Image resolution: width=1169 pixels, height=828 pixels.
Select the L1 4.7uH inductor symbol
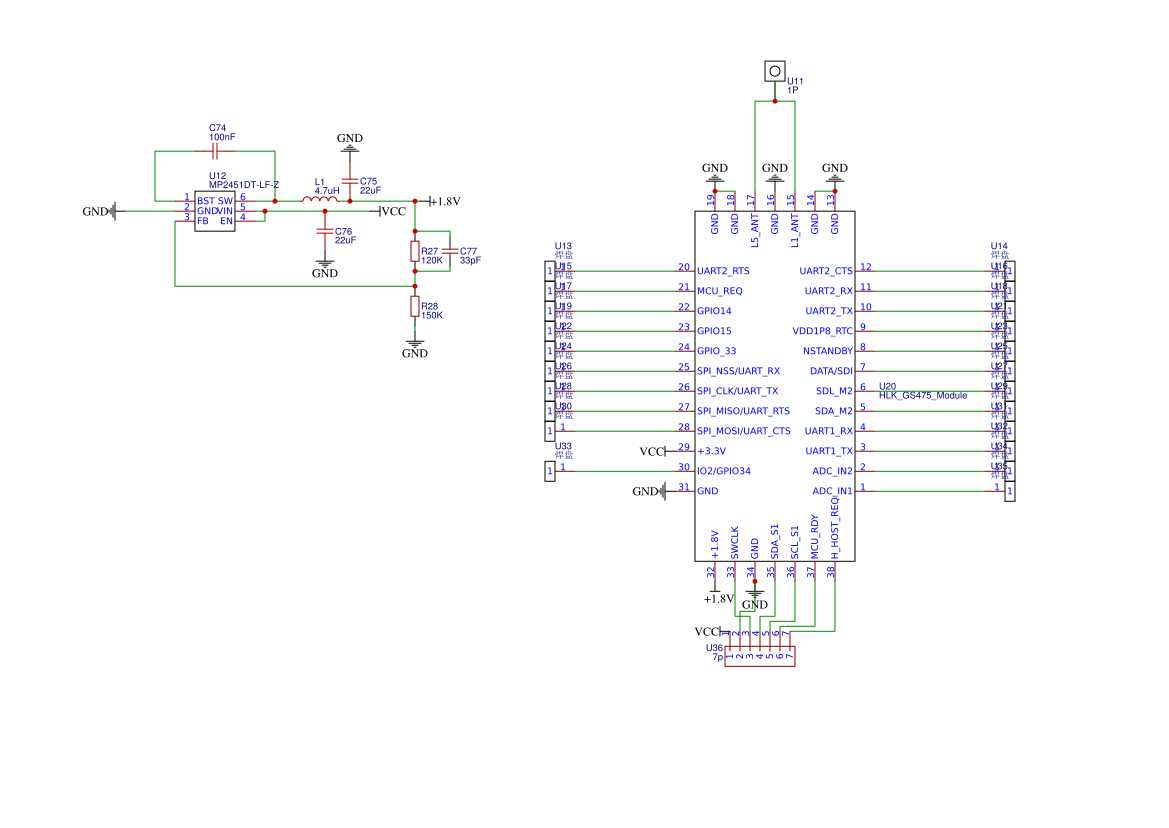pos(320,199)
